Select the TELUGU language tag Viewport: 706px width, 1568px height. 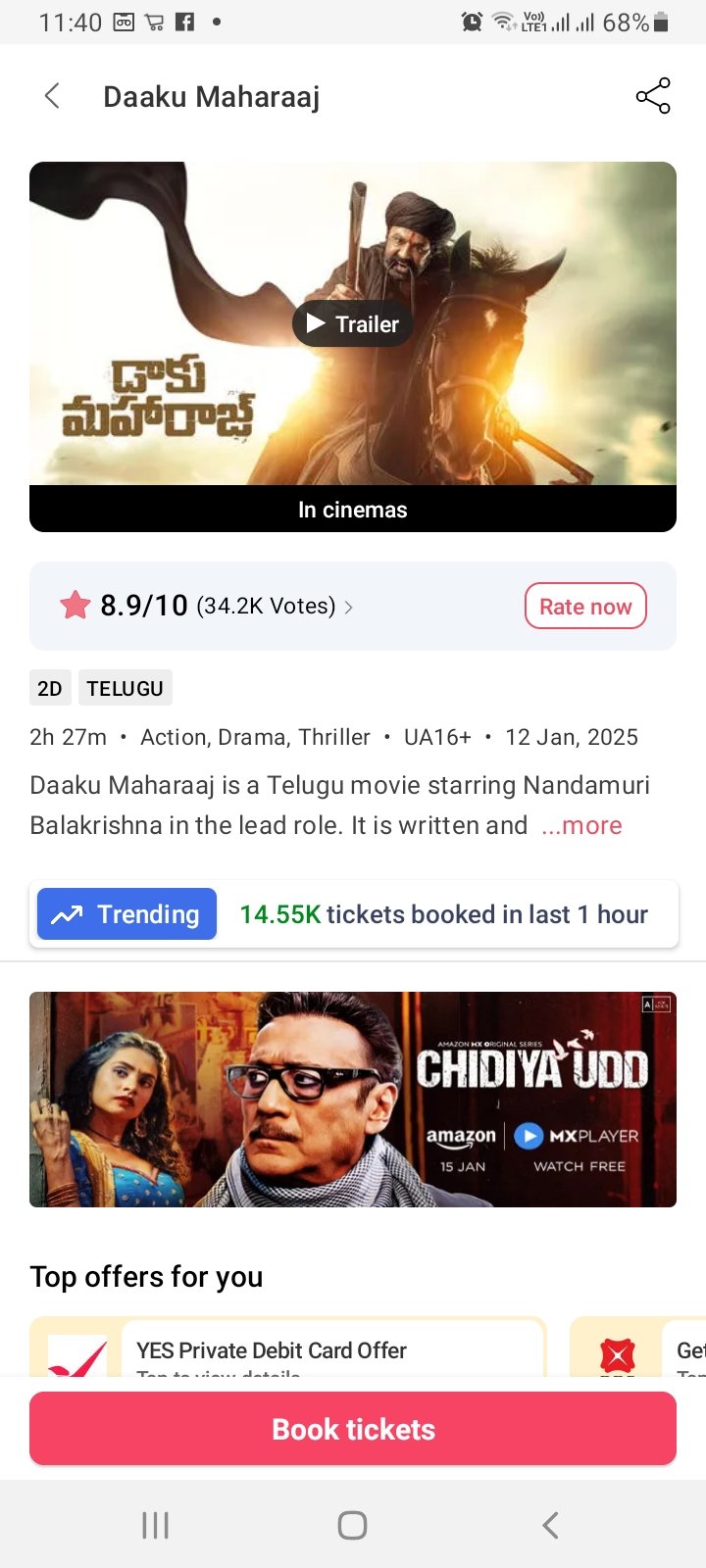pyautogui.click(x=125, y=688)
